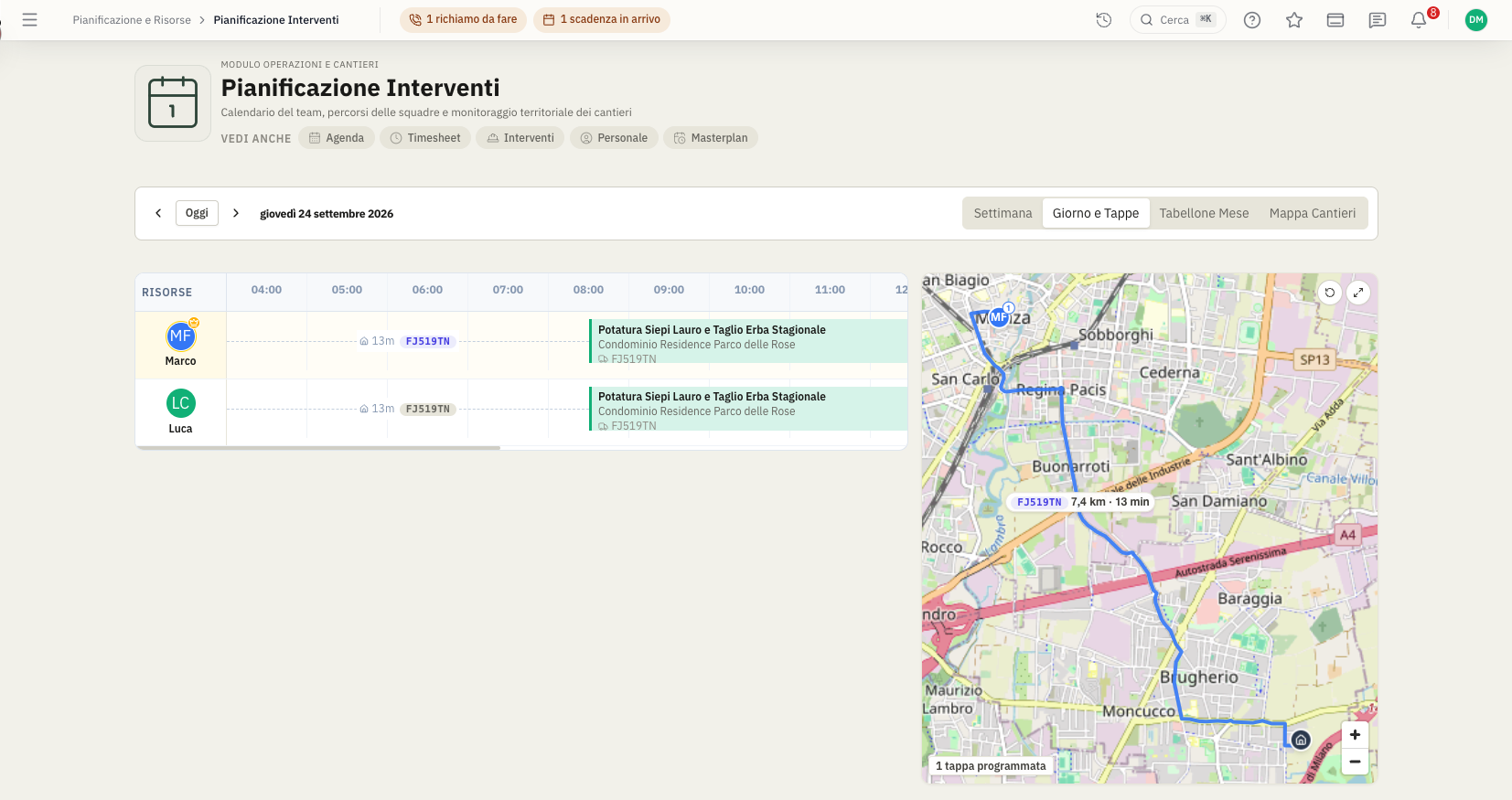Open the help question mark icon
1512x800 pixels.
(1252, 19)
